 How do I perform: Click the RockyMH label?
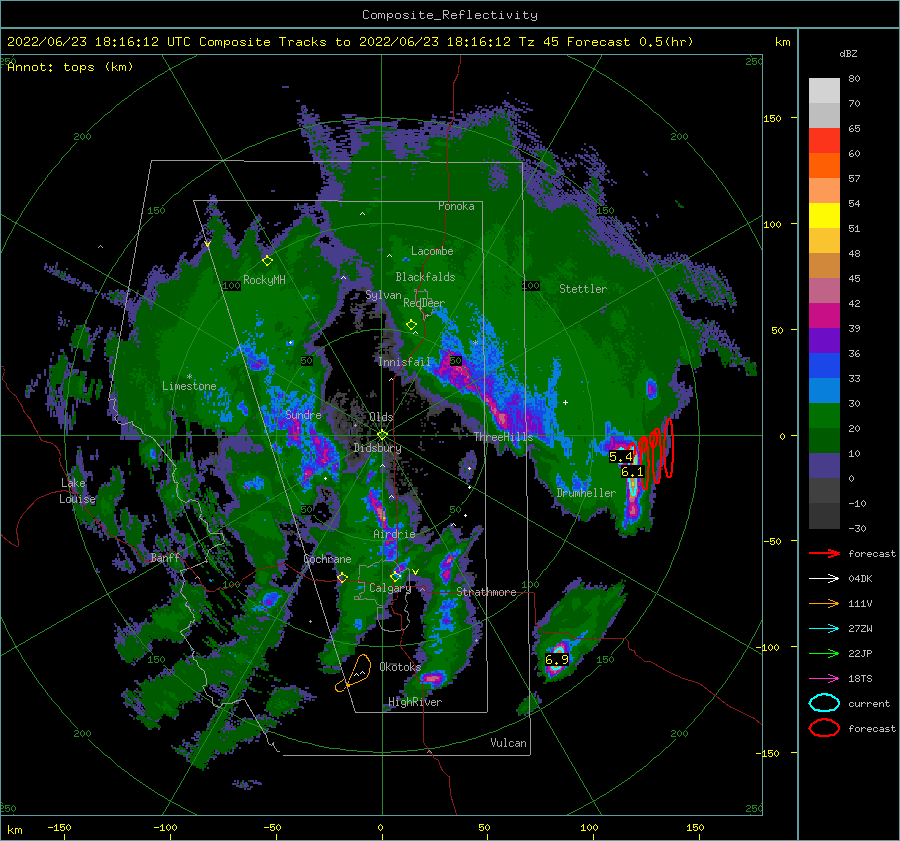[264, 280]
